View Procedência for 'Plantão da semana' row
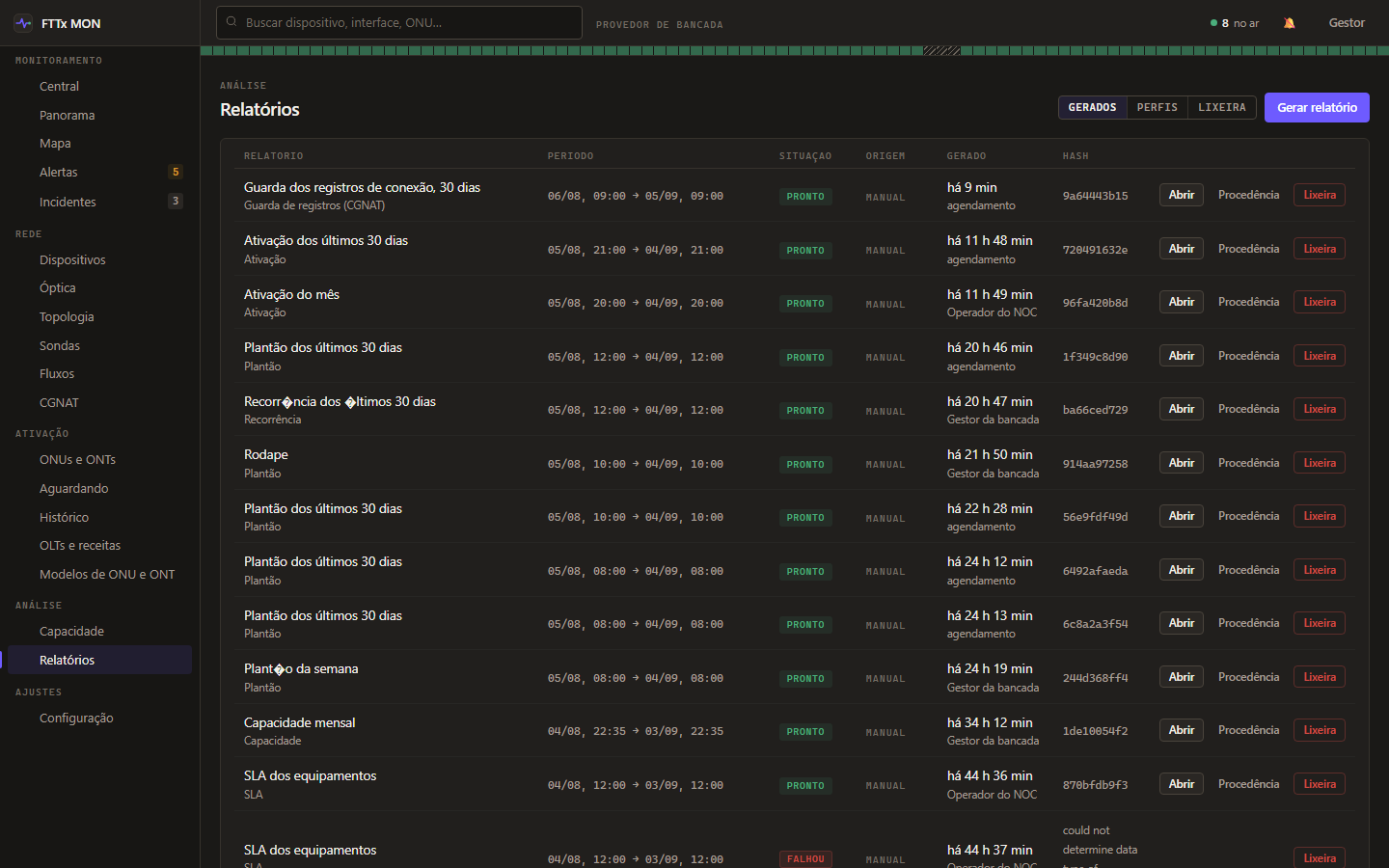1389x868 pixels. (1248, 677)
